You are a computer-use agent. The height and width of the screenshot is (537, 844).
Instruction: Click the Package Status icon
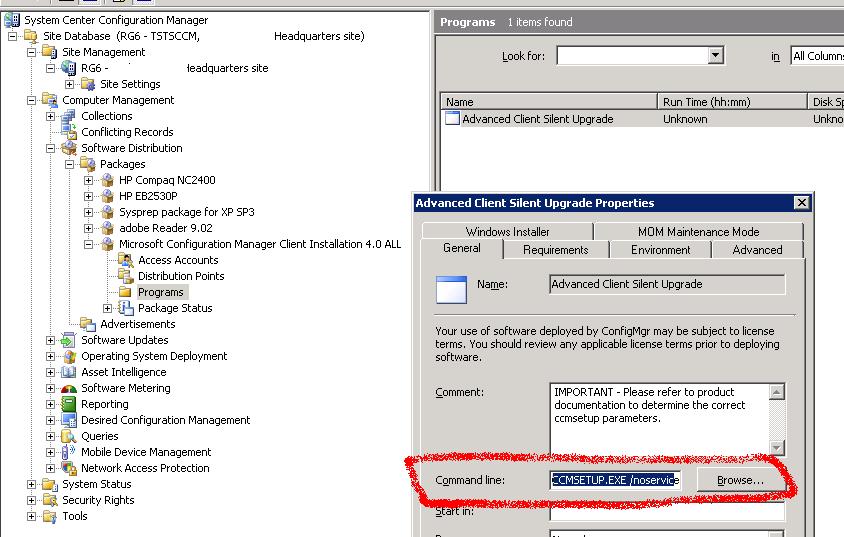tap(126, 308)
